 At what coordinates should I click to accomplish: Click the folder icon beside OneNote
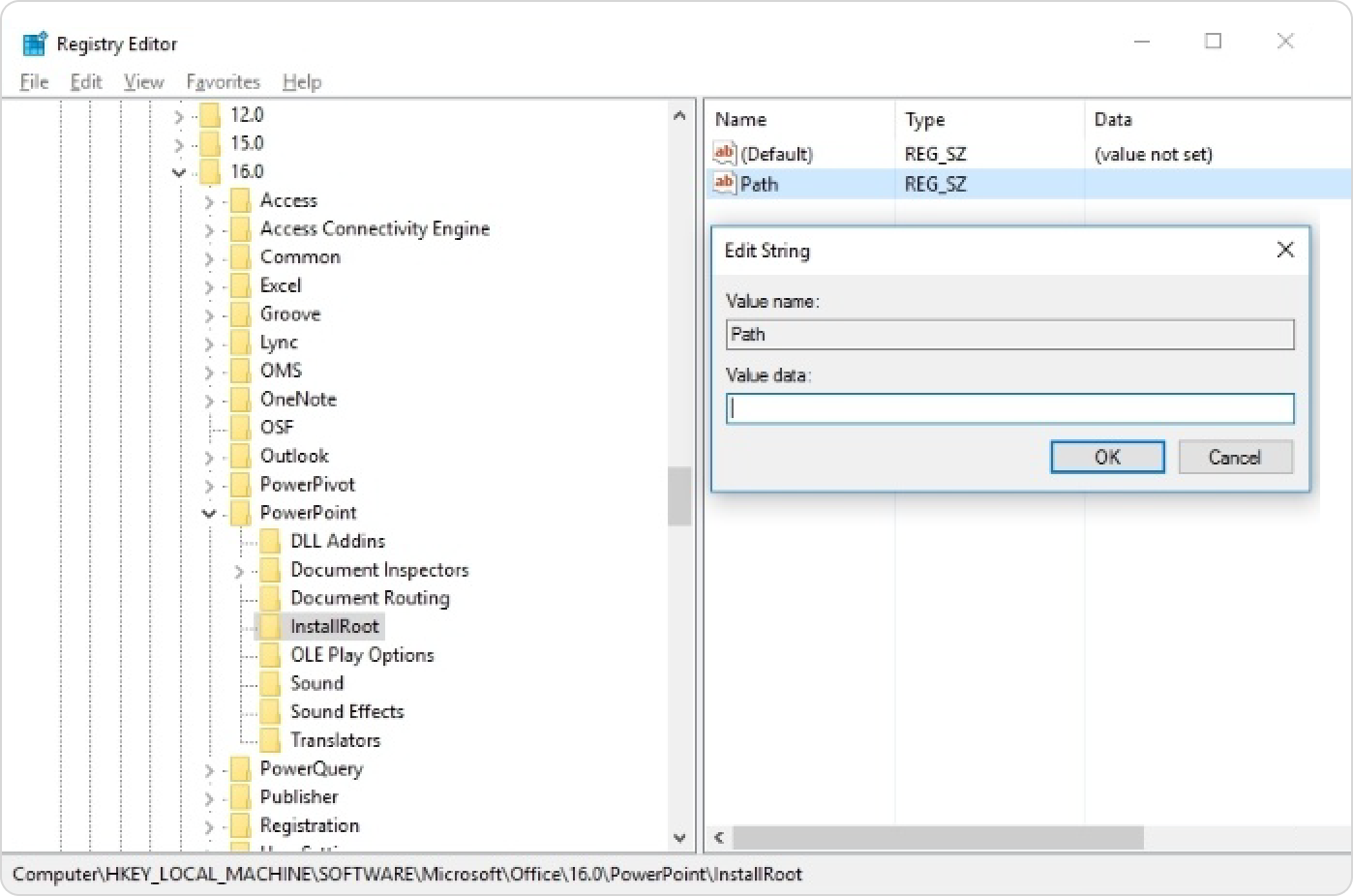click(x=240, y=400)
